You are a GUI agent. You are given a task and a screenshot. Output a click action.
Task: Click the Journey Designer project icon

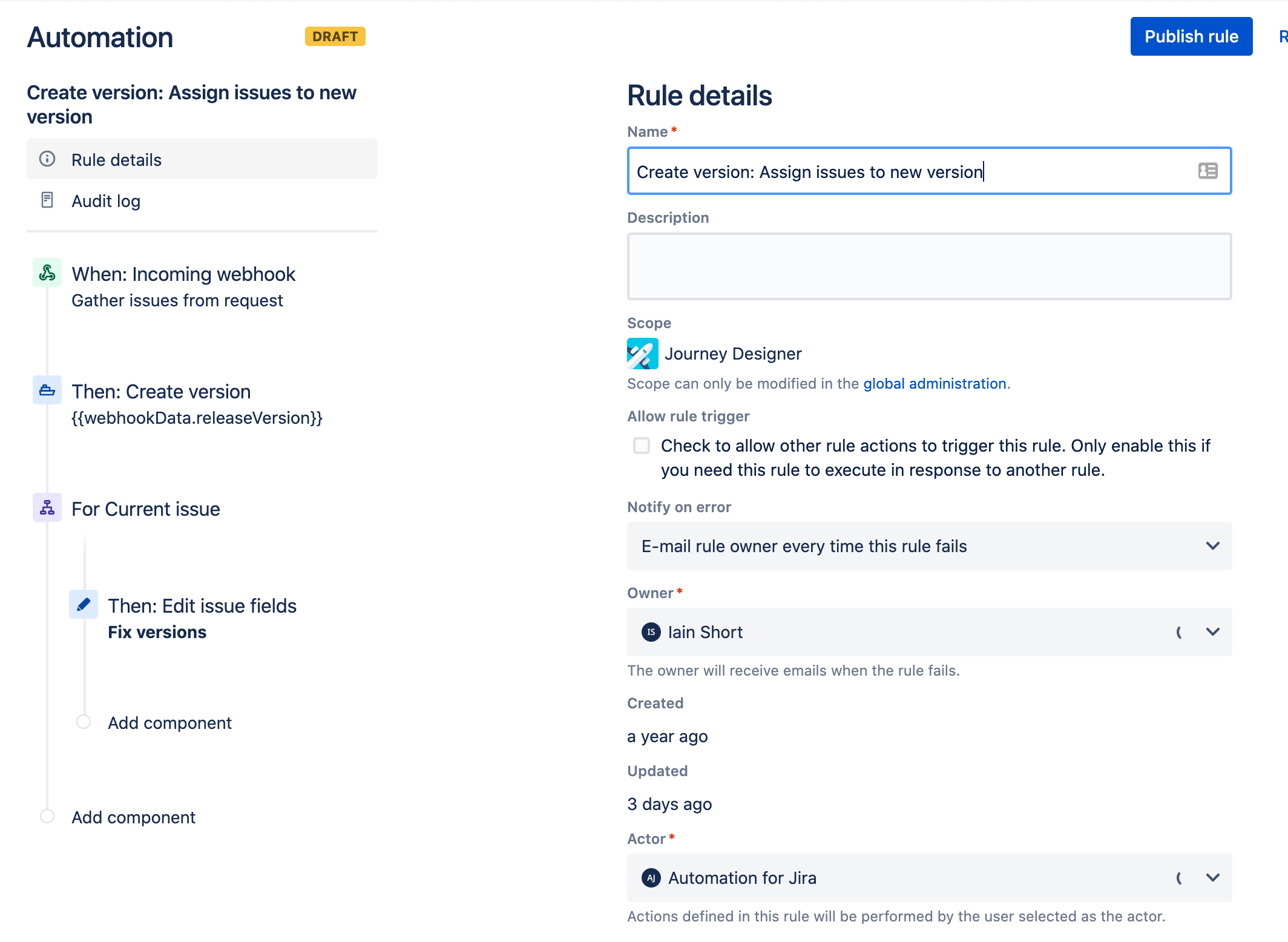[643, 354]
